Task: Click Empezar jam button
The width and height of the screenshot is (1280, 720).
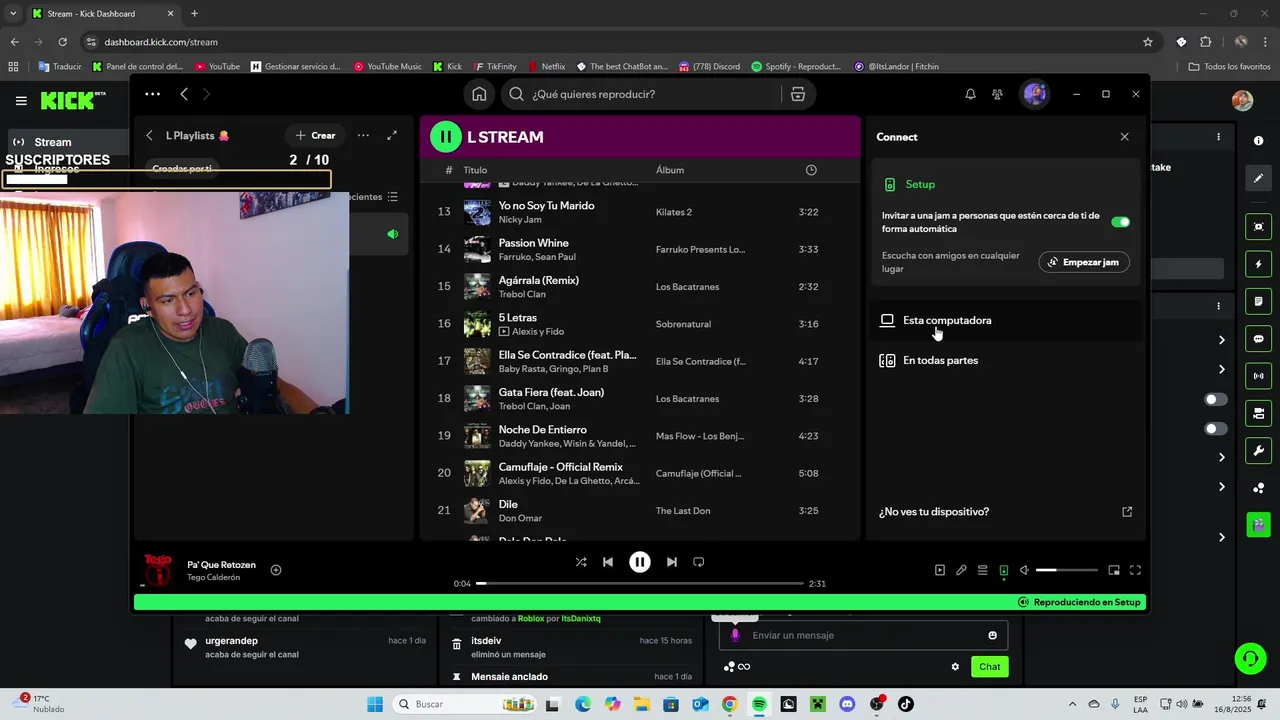Action: pyautogui.click(x=1084, y=262)
